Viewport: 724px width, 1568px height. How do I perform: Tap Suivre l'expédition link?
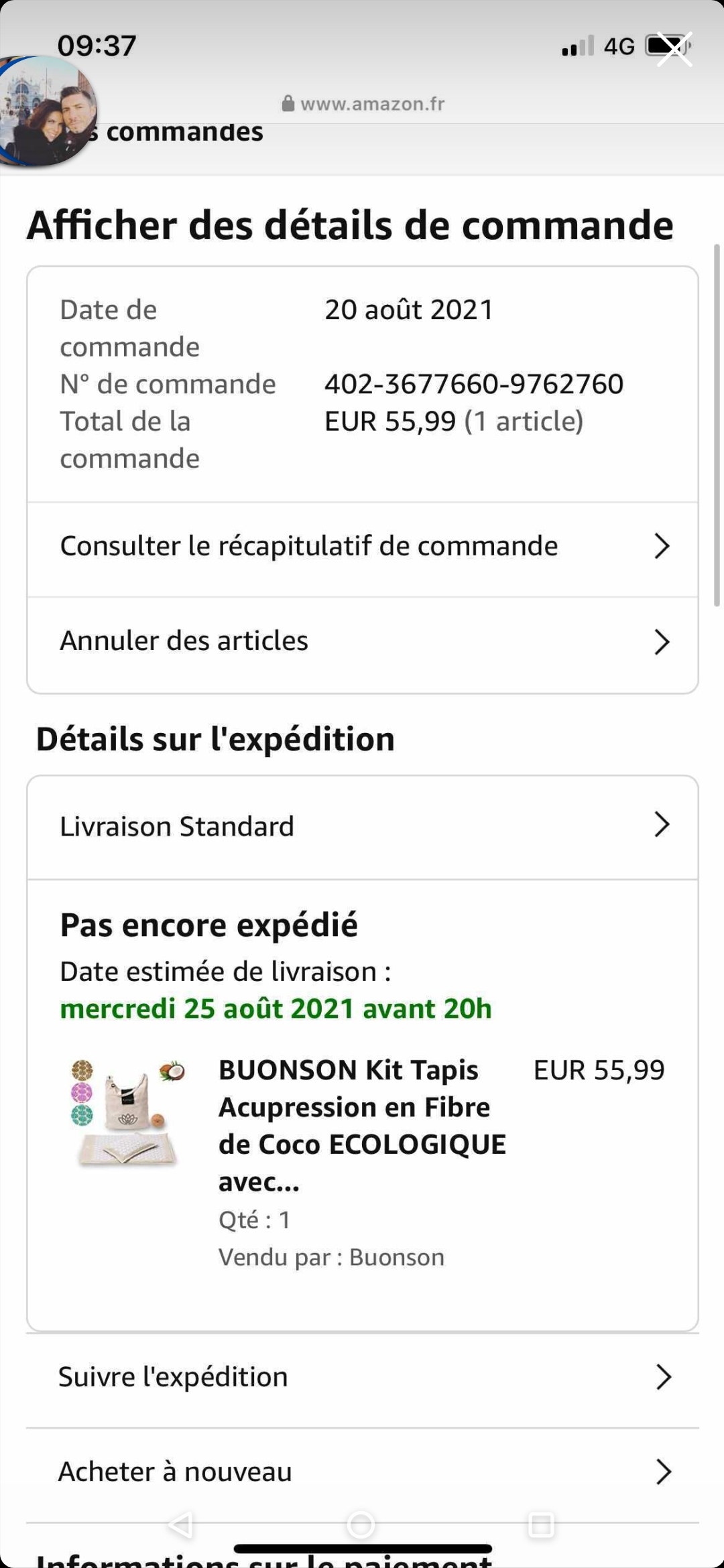(174, 1377)
